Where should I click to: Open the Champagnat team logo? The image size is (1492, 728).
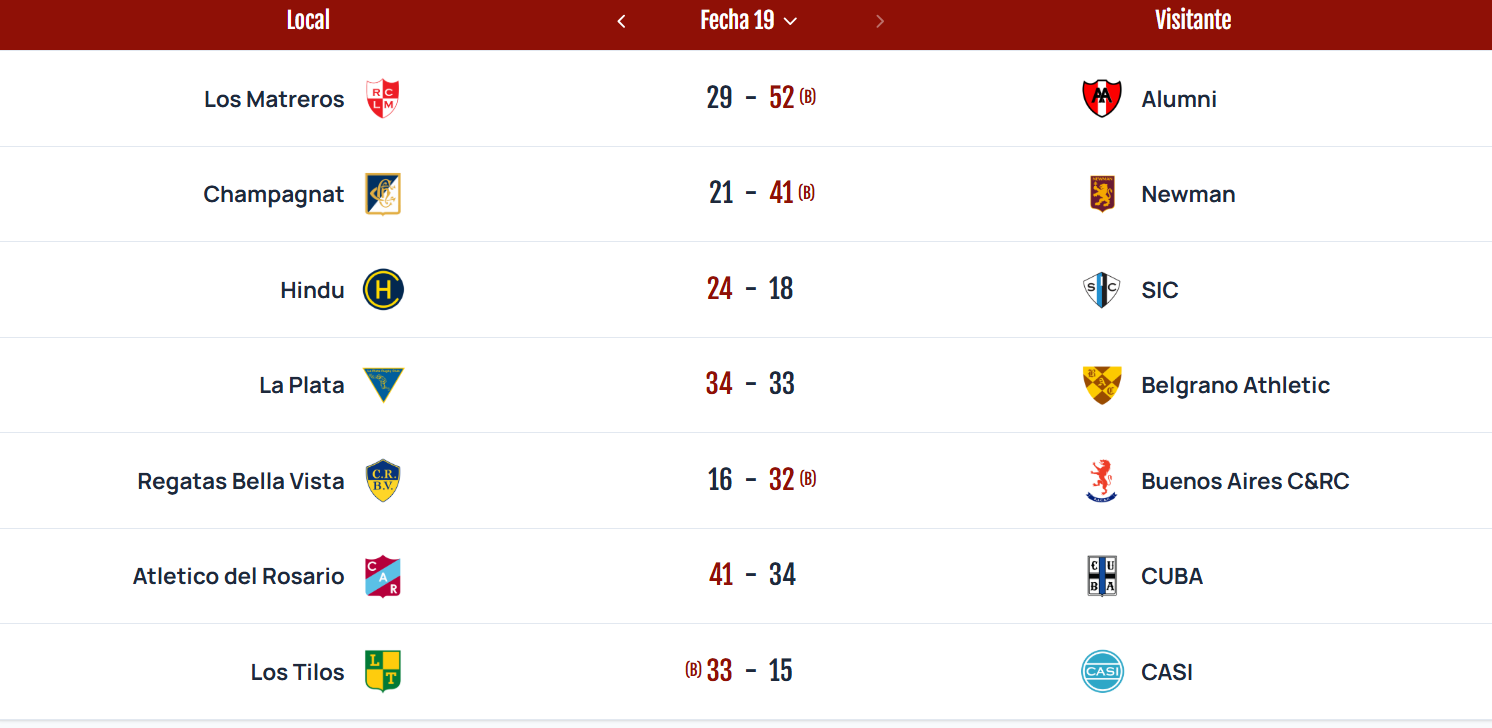(383, 194)
